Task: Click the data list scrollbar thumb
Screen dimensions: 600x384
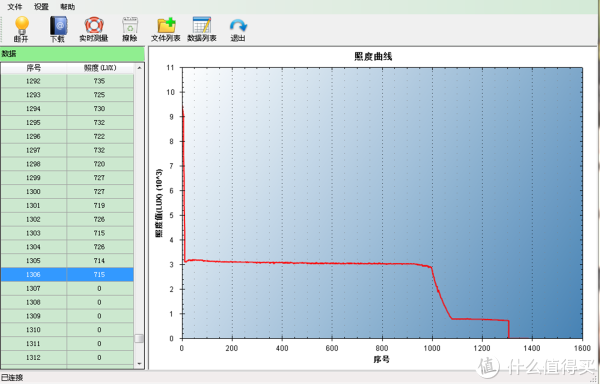Action: click(139, 338)
